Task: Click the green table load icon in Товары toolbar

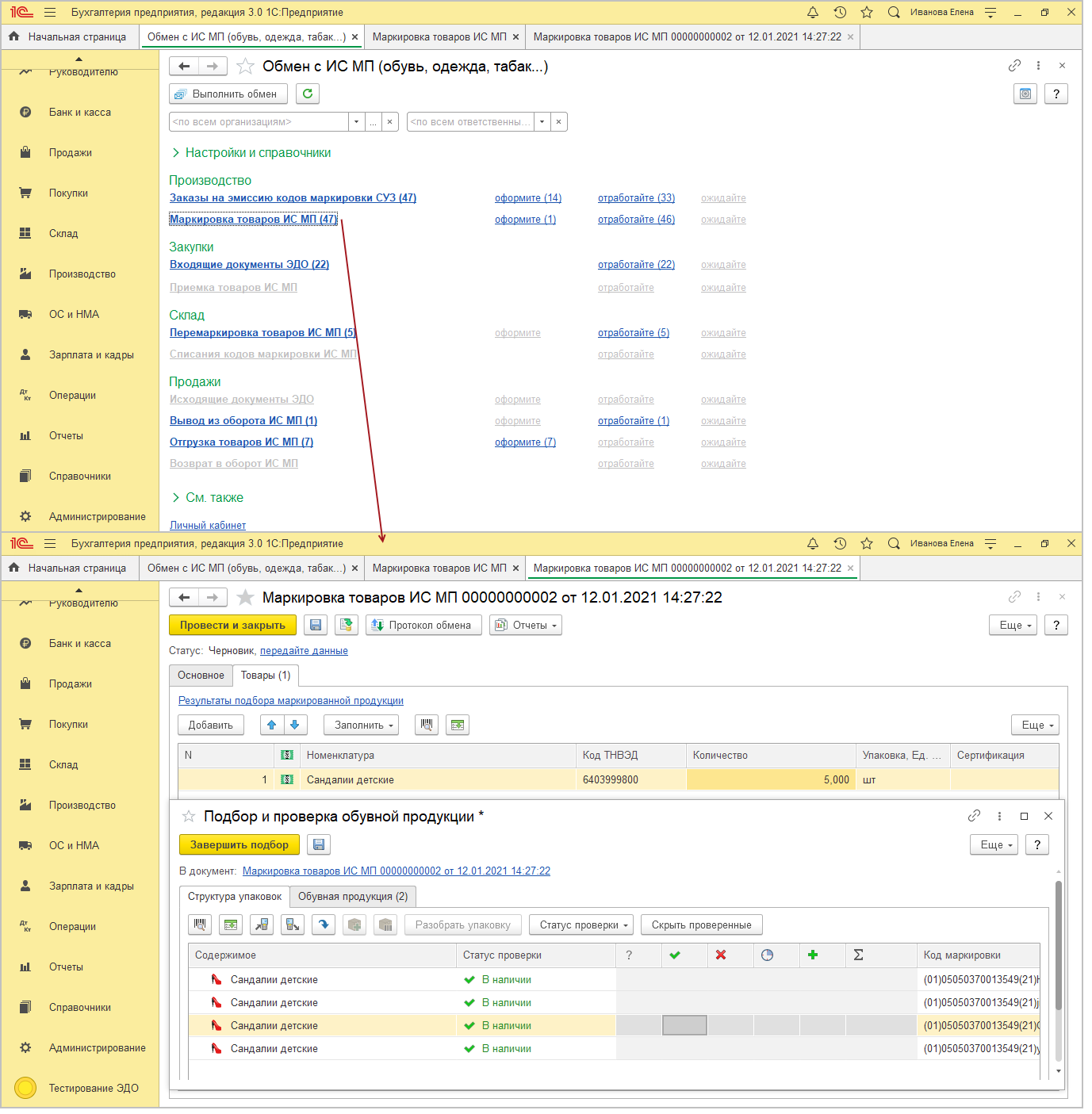Action: click(458, 725)
